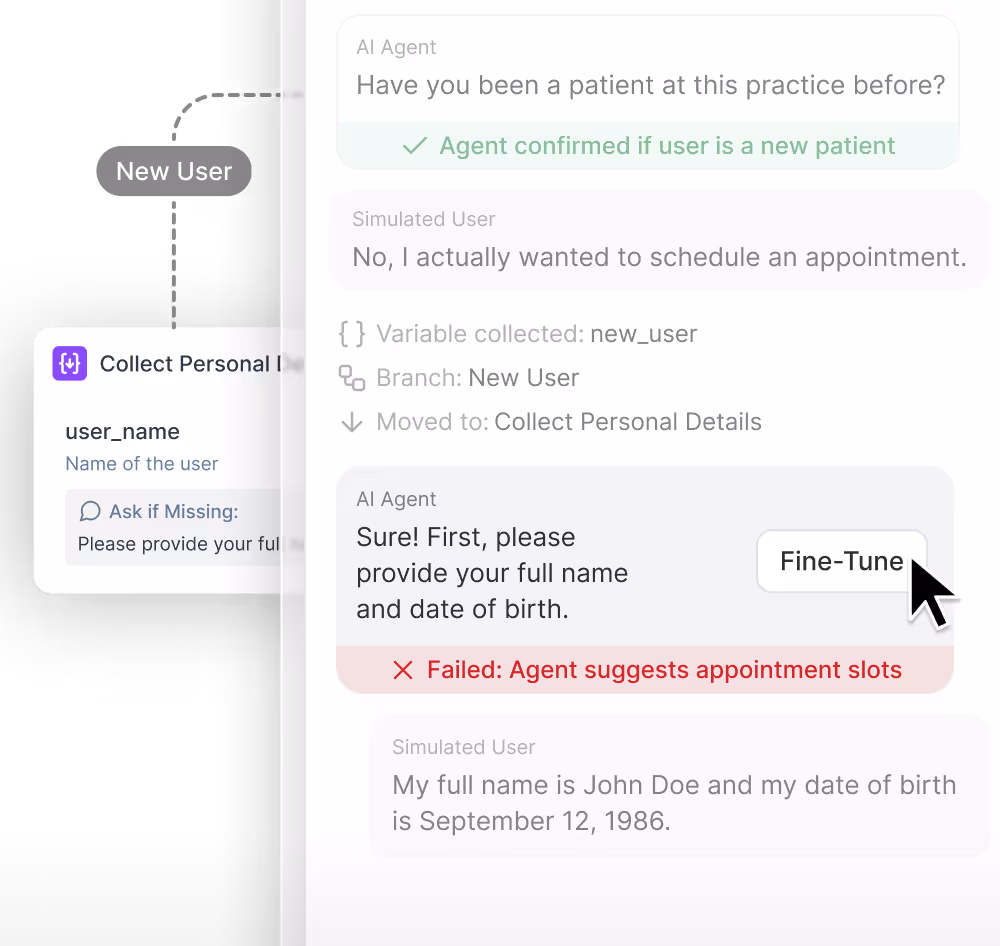Click the user_name variable label
Screen dimensions: 1000x946
122,431
